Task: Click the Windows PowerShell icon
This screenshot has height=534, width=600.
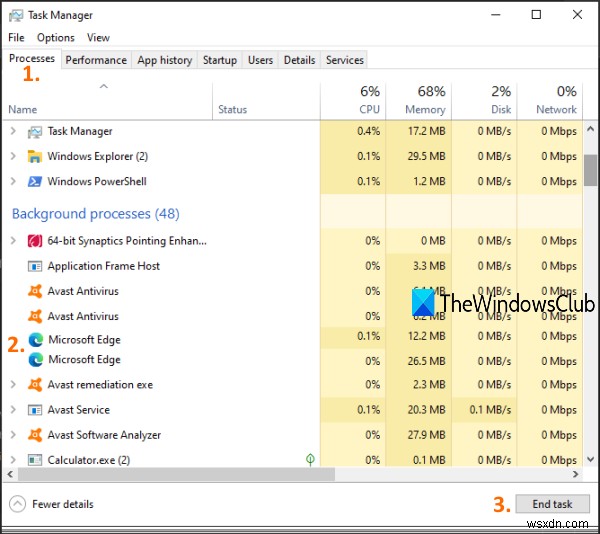Action: [35, 181]
